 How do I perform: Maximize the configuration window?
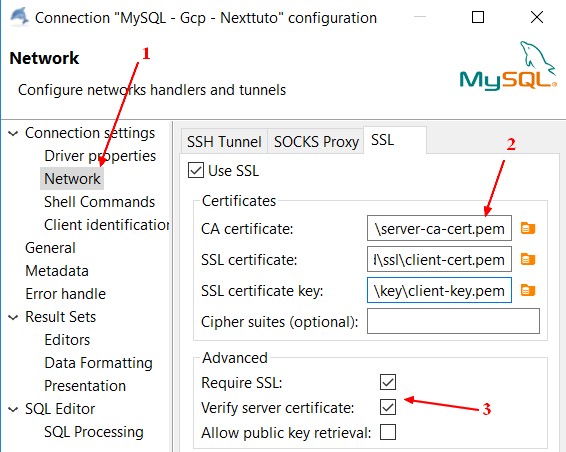click(x=478, y=17)
